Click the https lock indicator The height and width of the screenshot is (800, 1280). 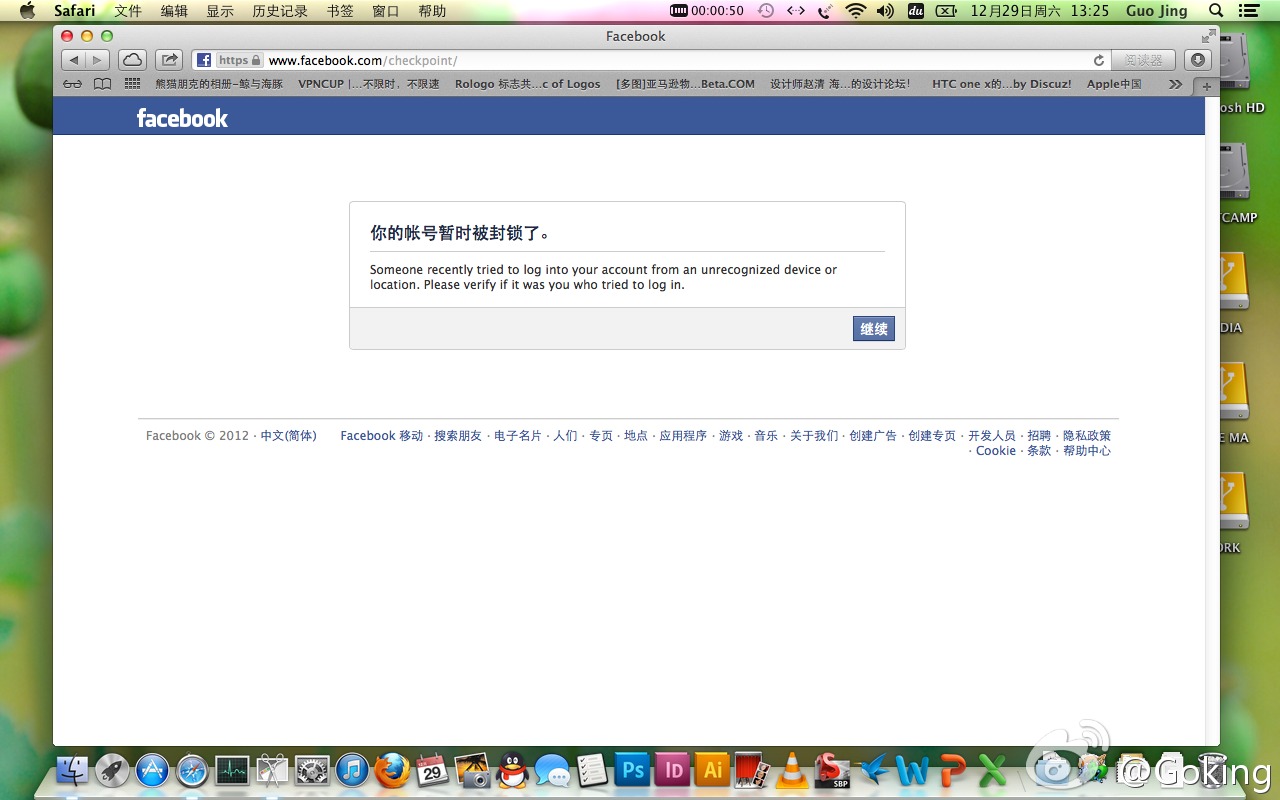point(240,60)
